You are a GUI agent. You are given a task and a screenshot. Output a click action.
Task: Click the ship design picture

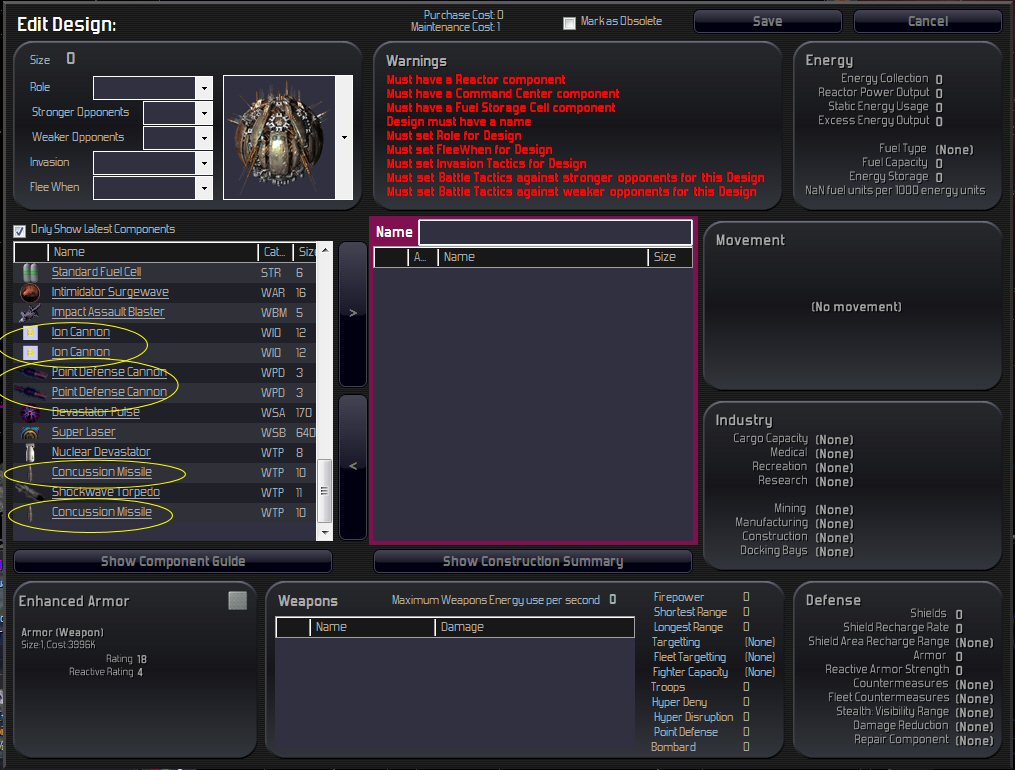coord(280,137)
